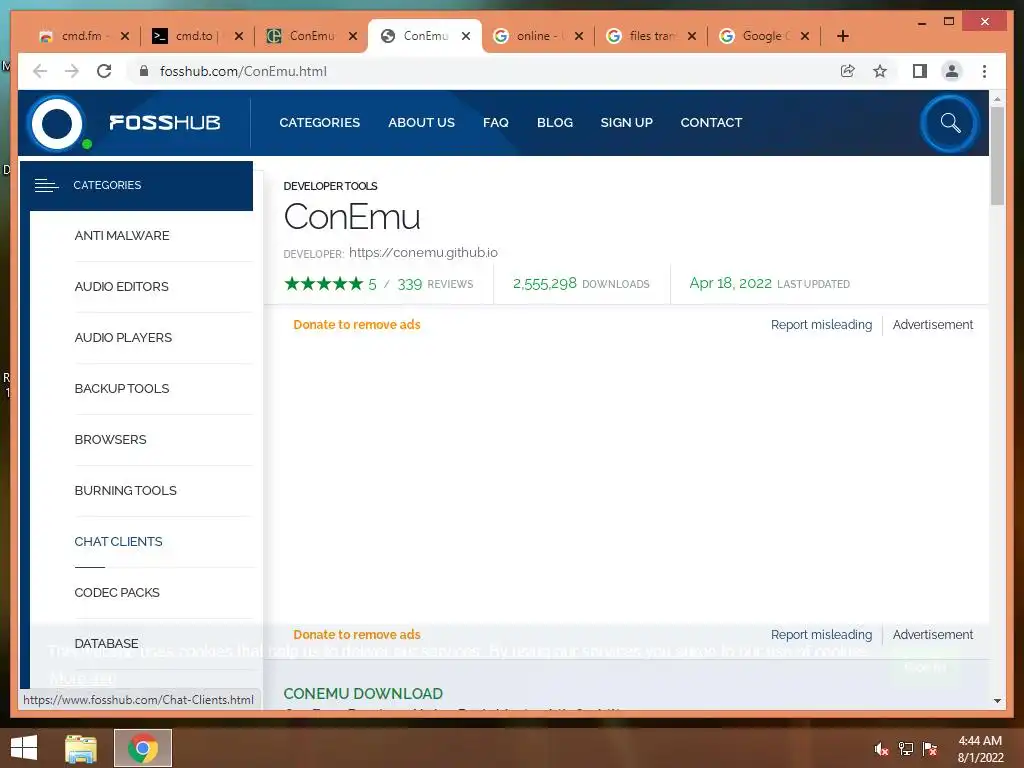Select AUDIO PLAYERS category
Viewport: 1024px width, 768px height.
[123, 338]
